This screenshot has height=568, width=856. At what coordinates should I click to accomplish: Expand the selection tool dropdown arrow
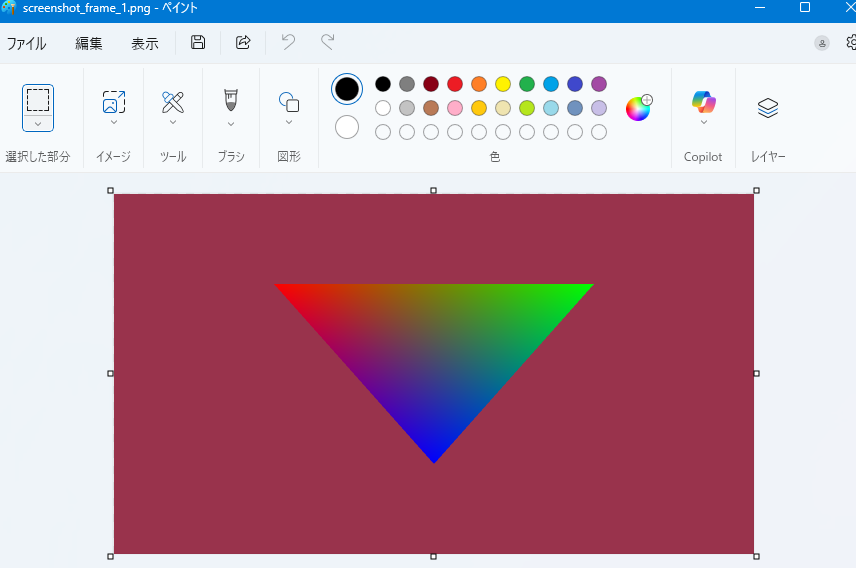coord(38,124)
